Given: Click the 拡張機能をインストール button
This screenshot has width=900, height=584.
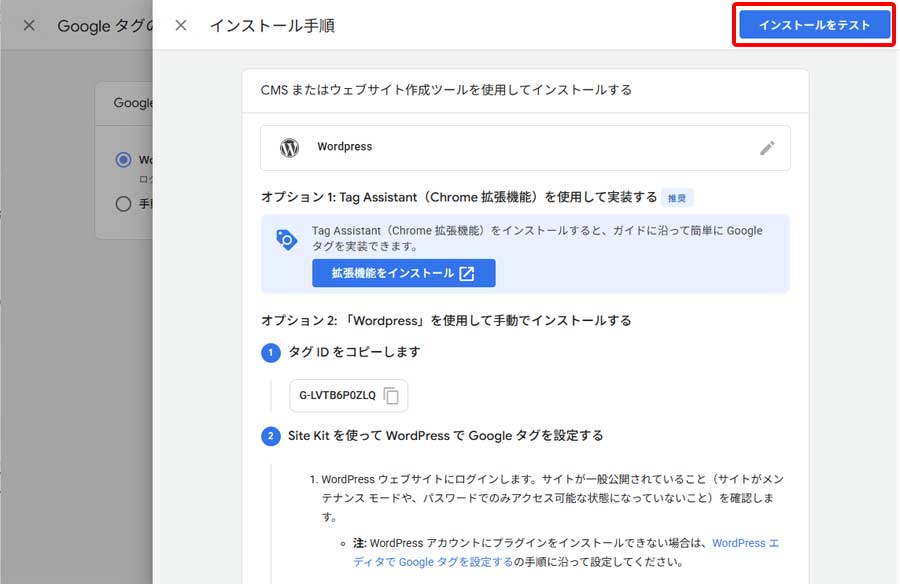Looking at the screenshot, I should point(403,273).
